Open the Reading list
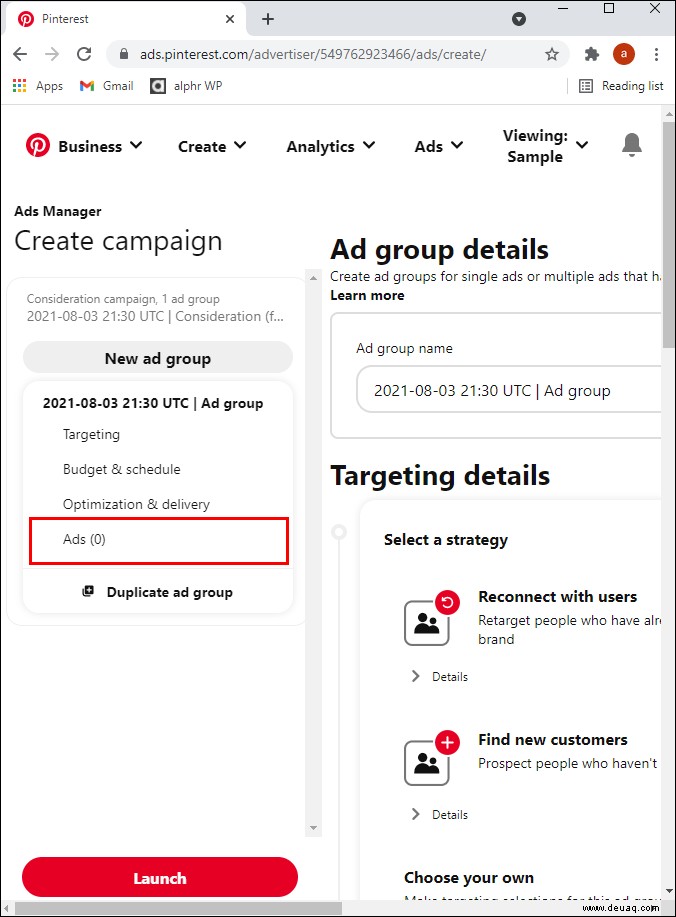 [621, 86]
